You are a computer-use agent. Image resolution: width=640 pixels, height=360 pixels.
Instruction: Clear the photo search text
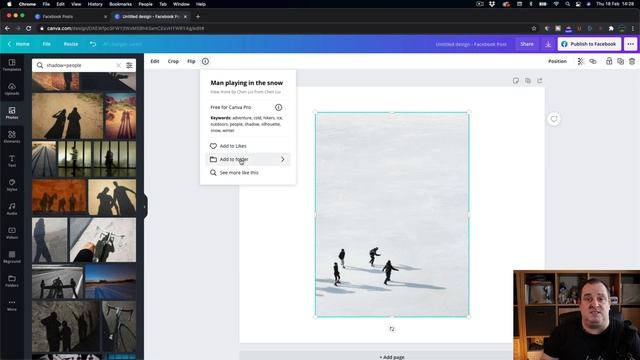pos(118,65)
